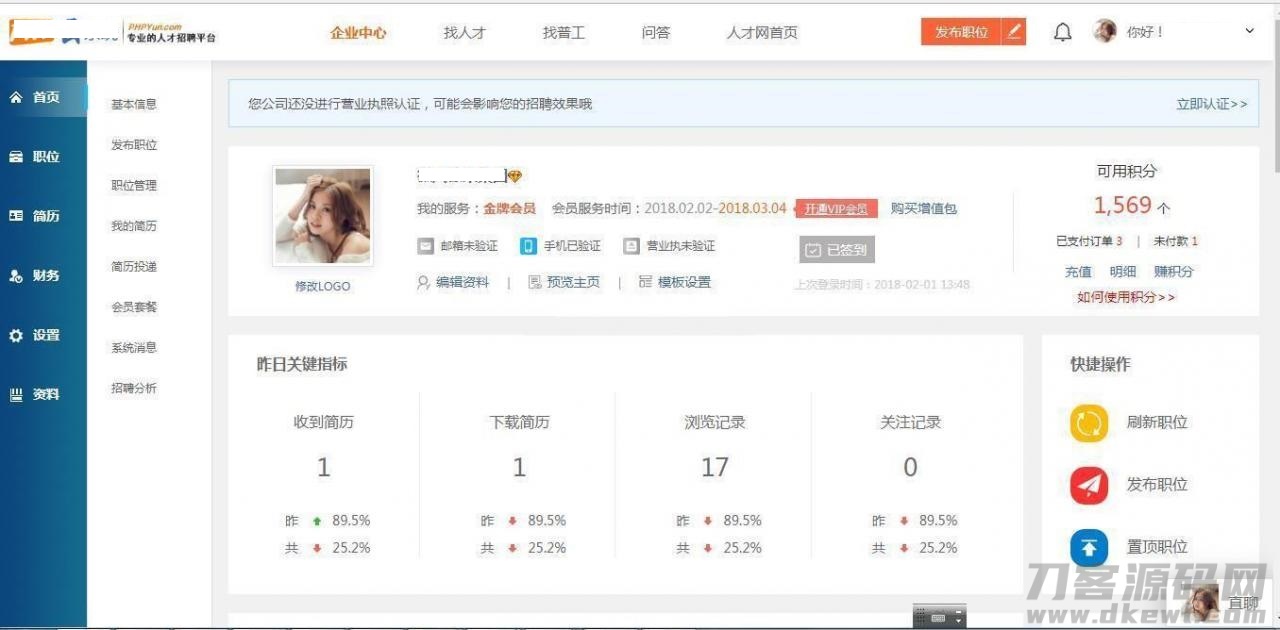
Task: Click the 邮箱未验证 email verification status
Action: [x=458, y=246]
